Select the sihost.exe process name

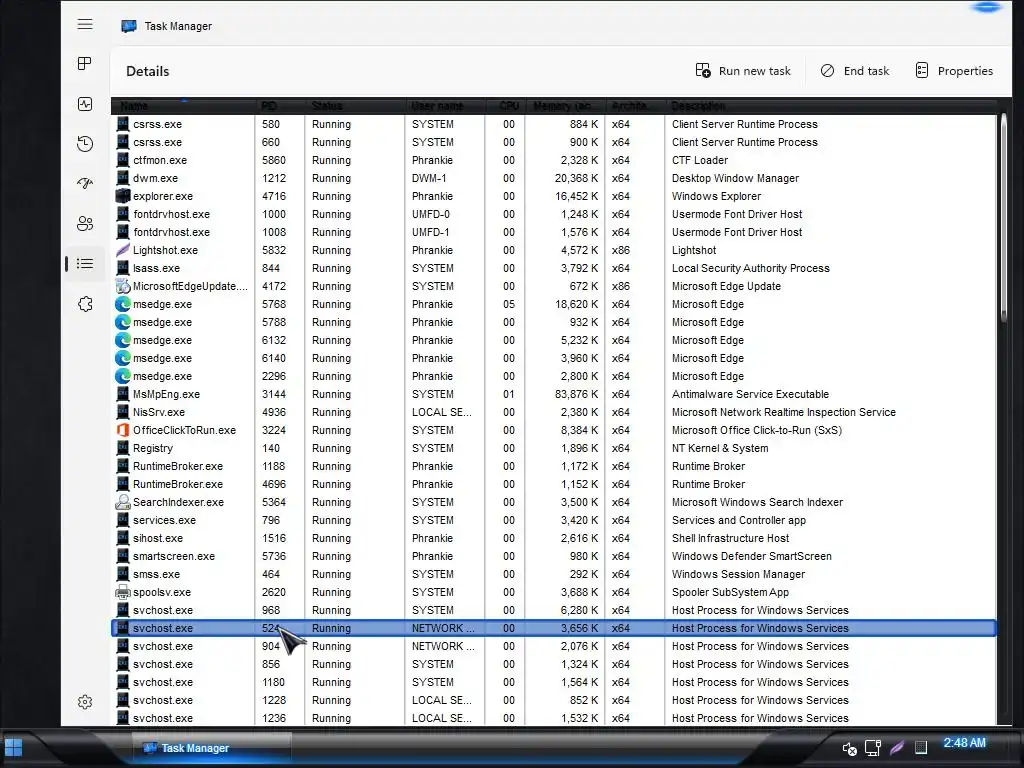[x=157, y=538]
